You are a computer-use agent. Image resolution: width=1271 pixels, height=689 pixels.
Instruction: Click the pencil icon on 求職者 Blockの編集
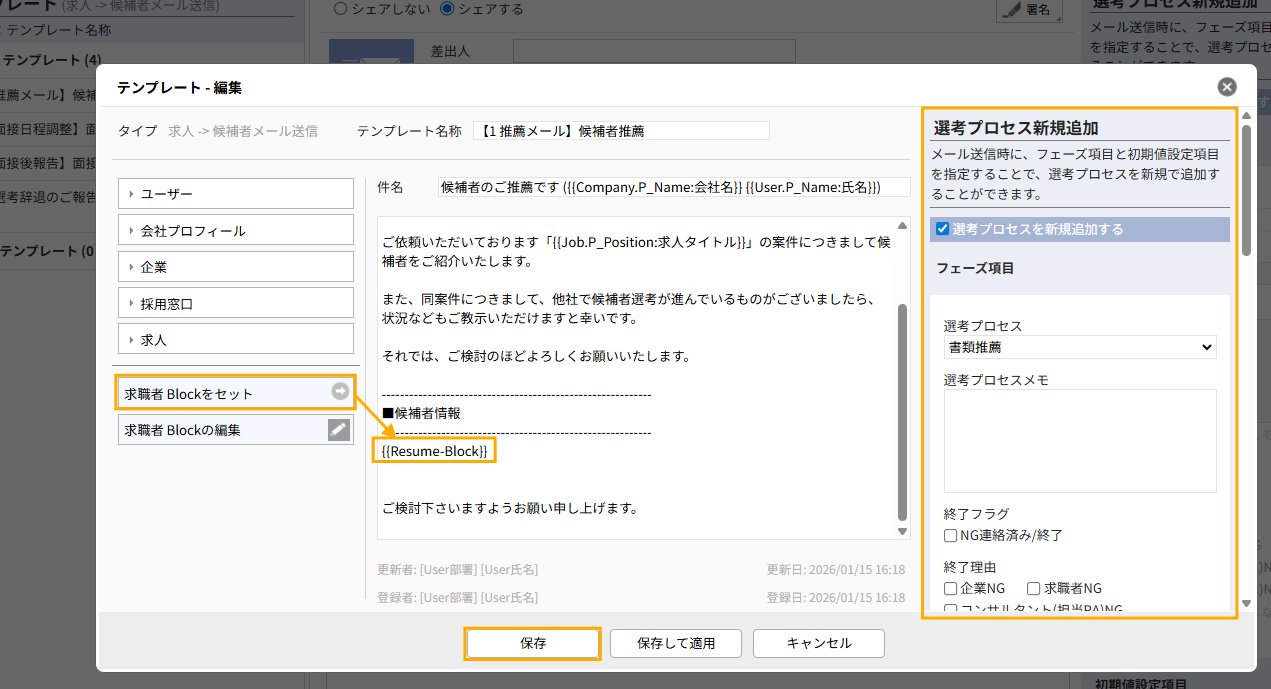340,430
